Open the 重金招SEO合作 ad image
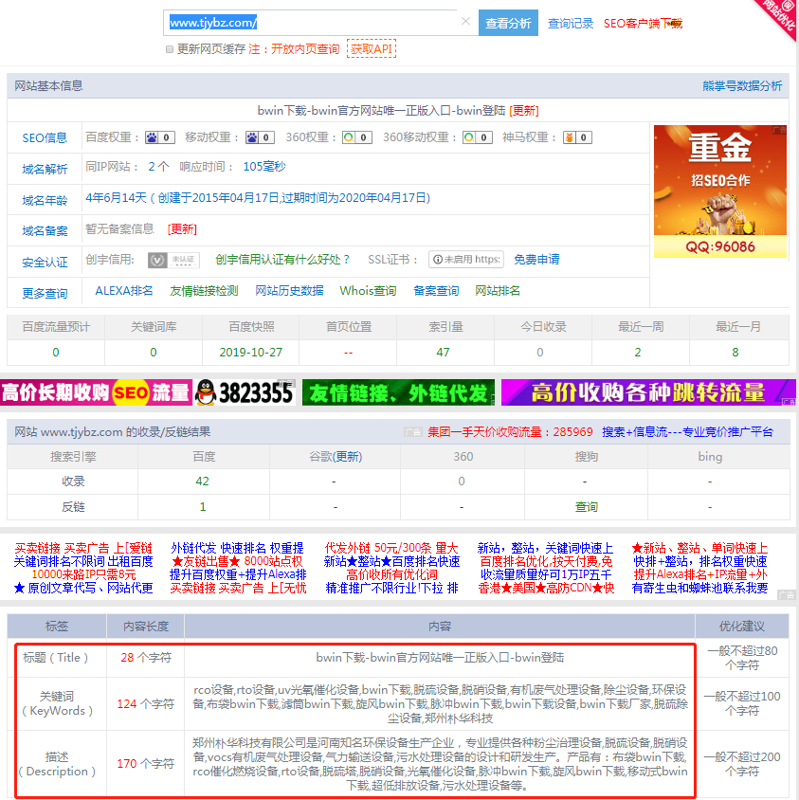The width and height of the screenshot is (799, 800). pyautogui.click(x=720, y=191)
